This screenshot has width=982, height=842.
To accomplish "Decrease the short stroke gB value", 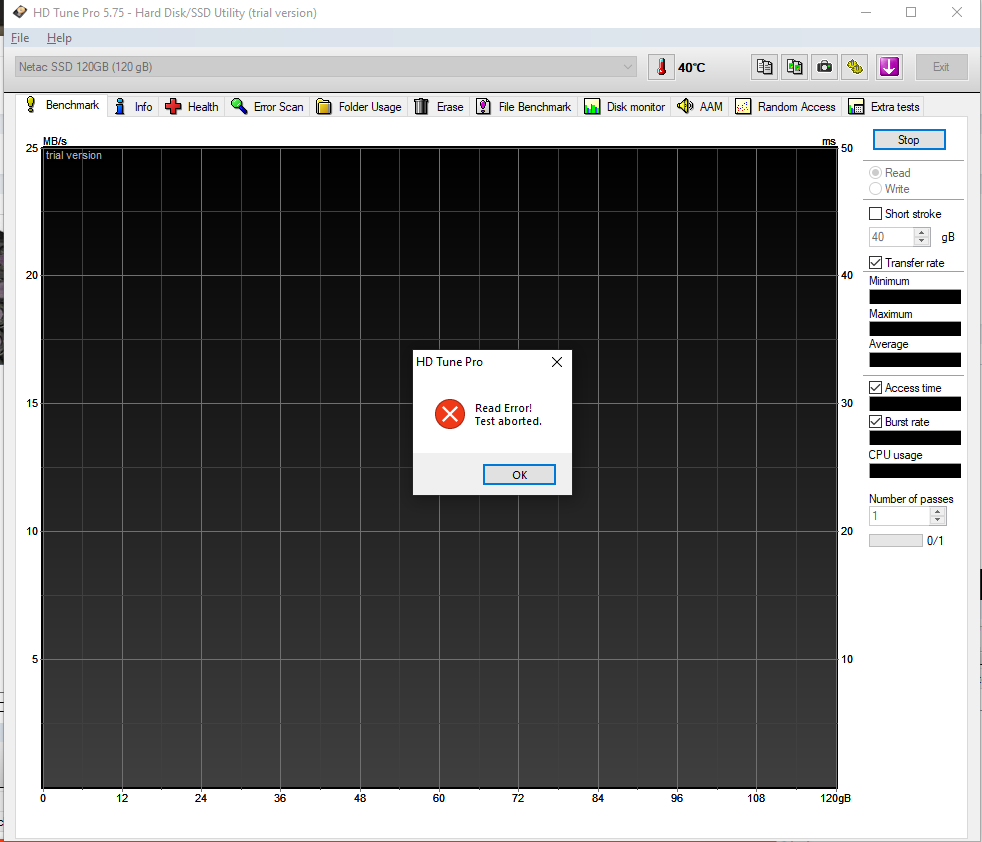I will click(x=921, y=241).
